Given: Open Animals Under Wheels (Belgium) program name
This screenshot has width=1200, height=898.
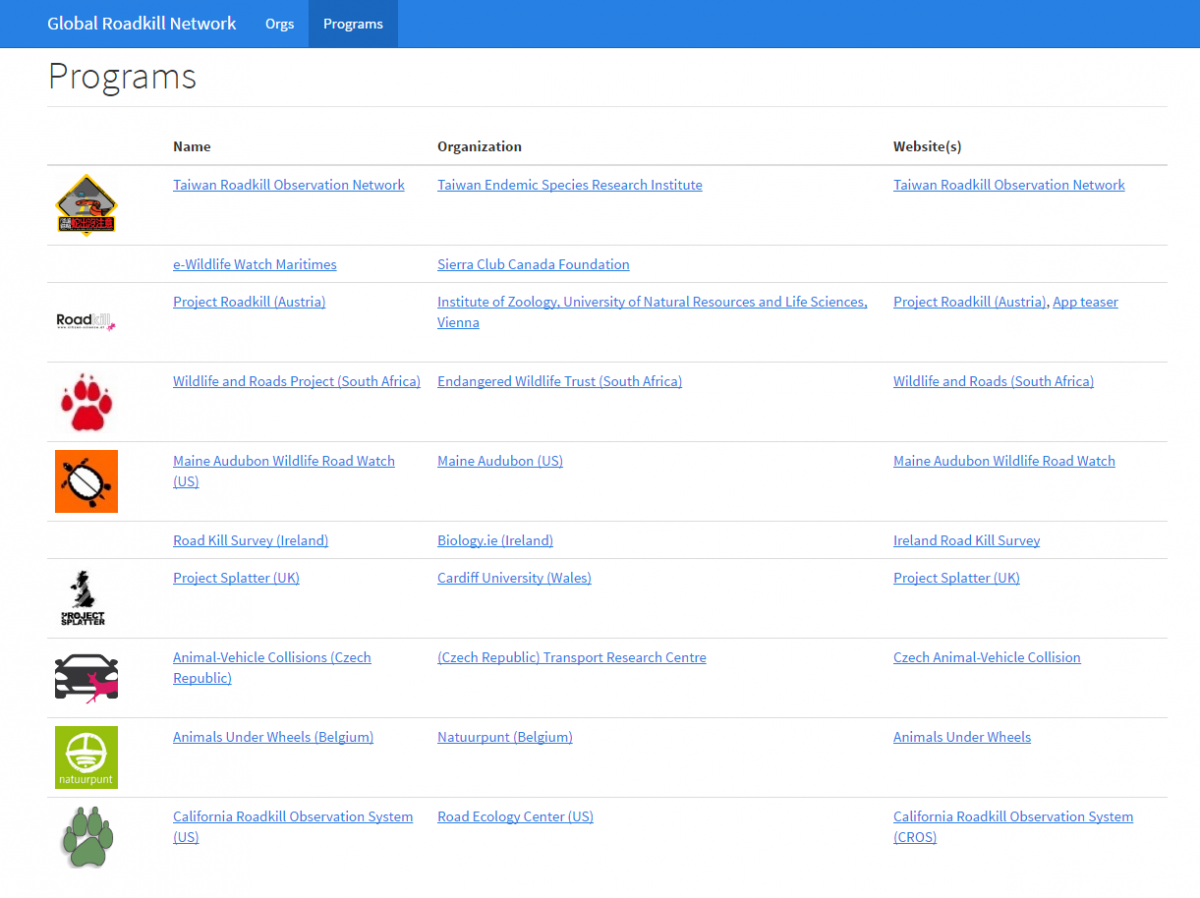Looking at the screenshot, I should click(273, 737).
